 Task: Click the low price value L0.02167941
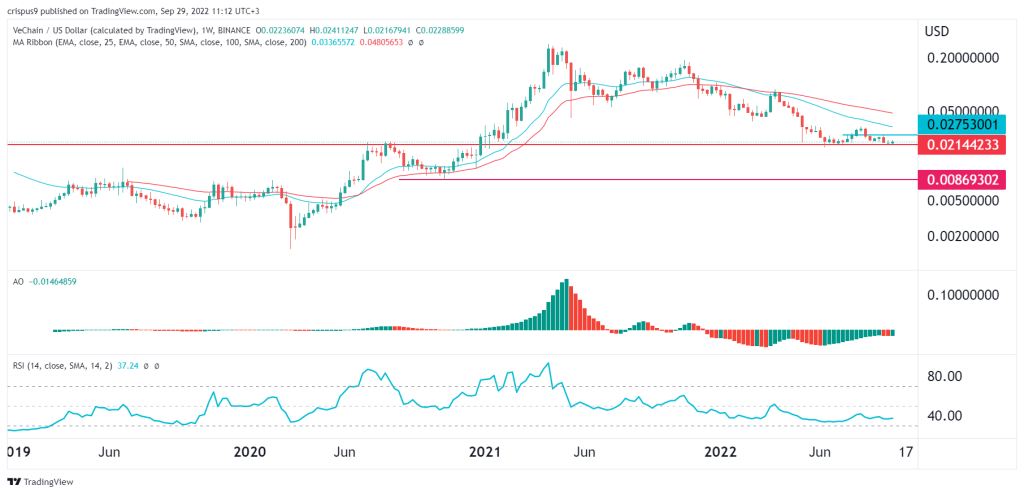click(x=389, y=31)
